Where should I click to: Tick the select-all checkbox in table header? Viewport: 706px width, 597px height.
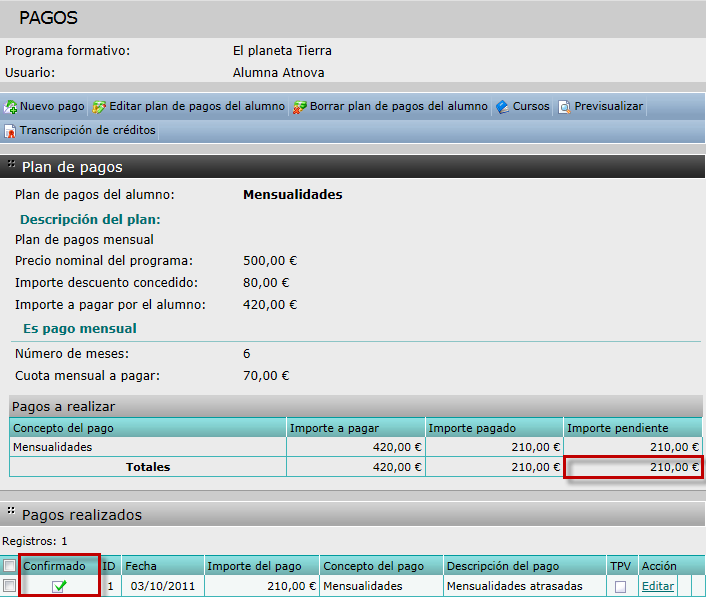click(9, 565)
